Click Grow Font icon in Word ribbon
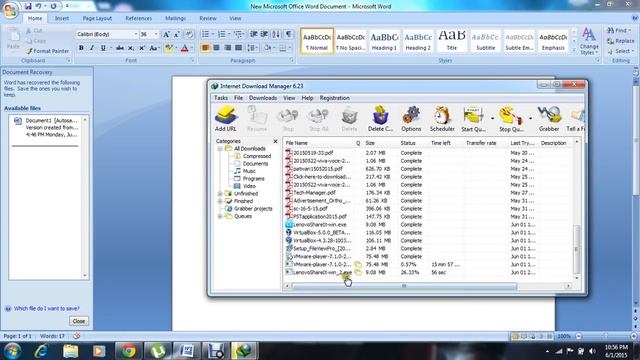The height and width of the screenshot is (360, 640). (x=166, y=34)
